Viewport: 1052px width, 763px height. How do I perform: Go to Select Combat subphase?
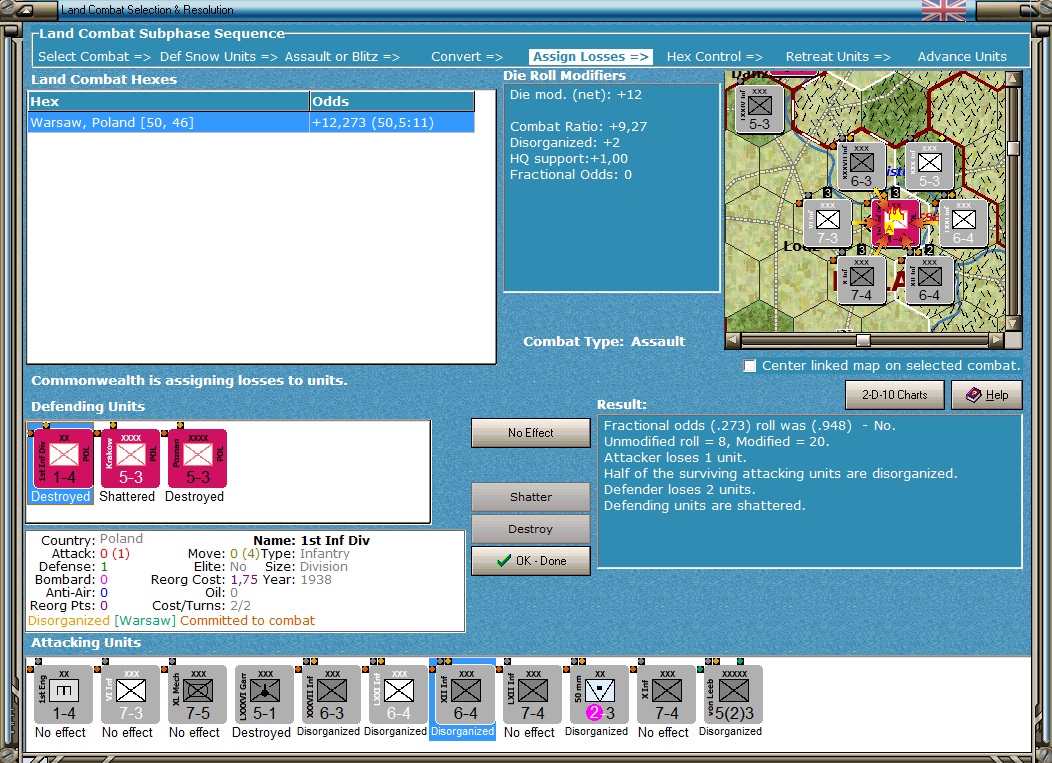(95, 56)
